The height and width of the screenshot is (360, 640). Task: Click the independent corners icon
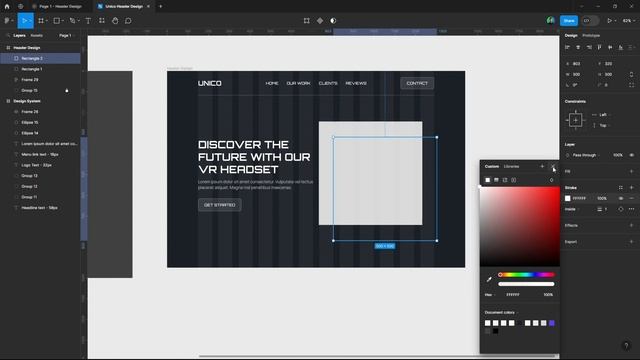[x=631, y=85]
